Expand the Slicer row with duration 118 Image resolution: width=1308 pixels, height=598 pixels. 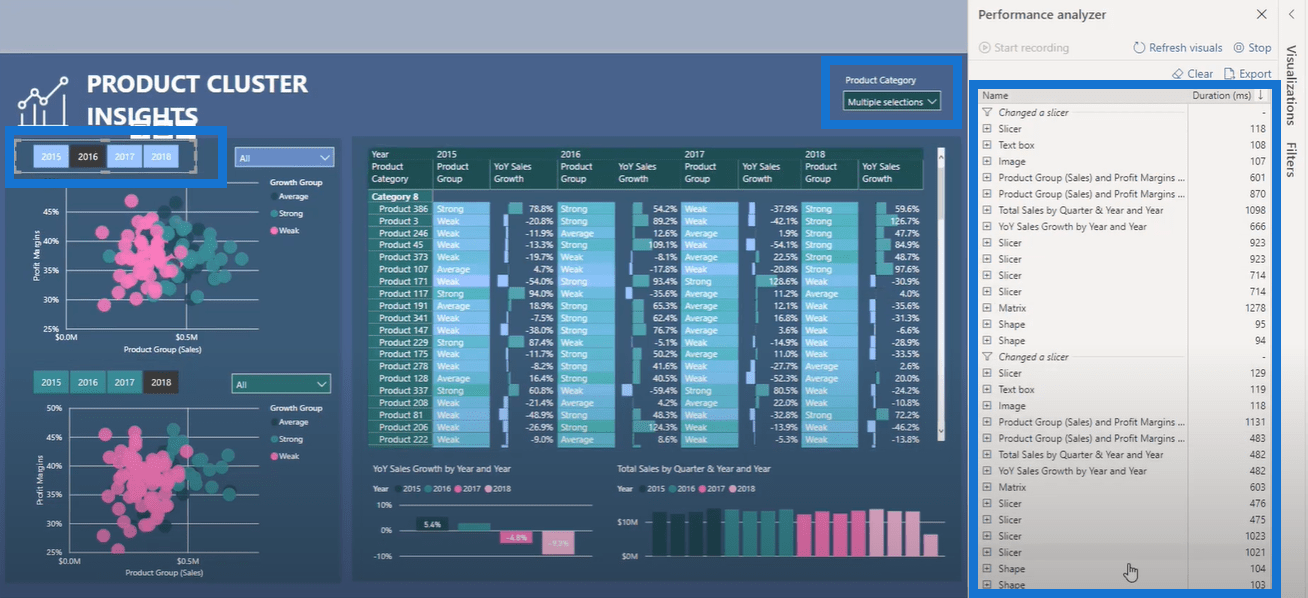coord(987,129)
